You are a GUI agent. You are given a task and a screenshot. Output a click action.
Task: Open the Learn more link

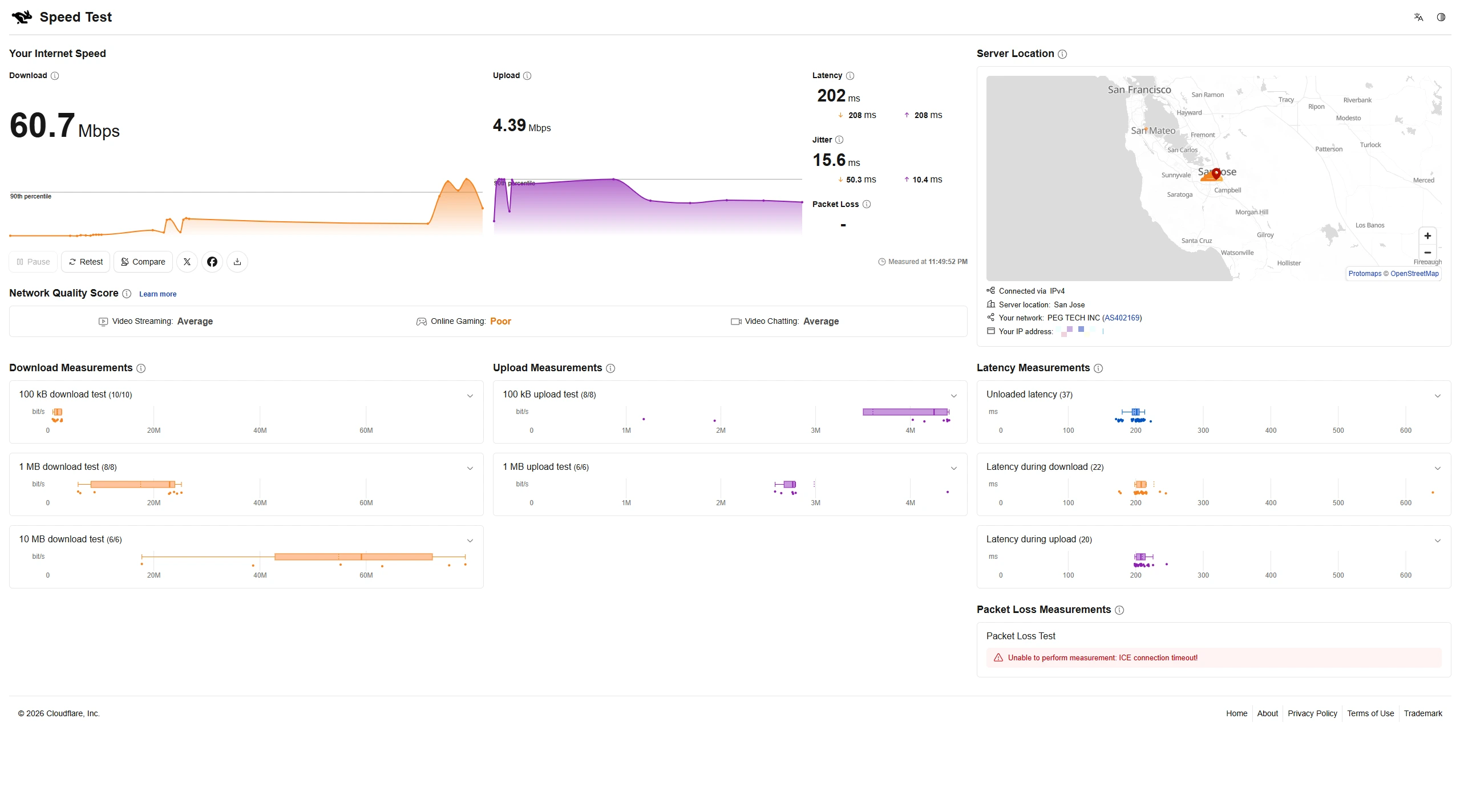(x=157, y=294)
